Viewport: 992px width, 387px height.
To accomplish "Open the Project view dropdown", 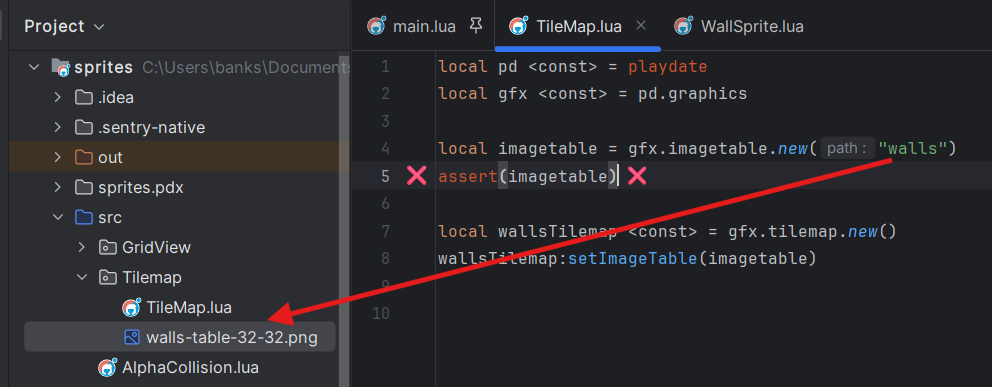I will (99, 27).
